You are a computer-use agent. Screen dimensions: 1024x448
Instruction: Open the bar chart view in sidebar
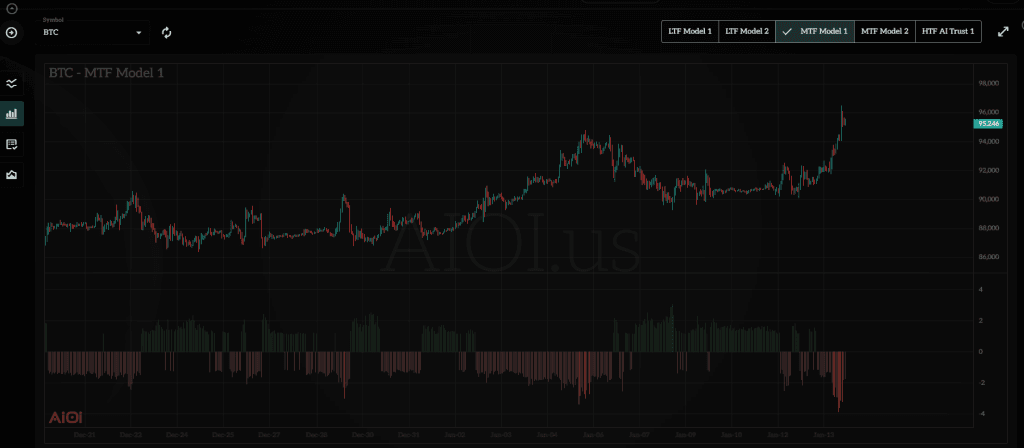point(12,114)
